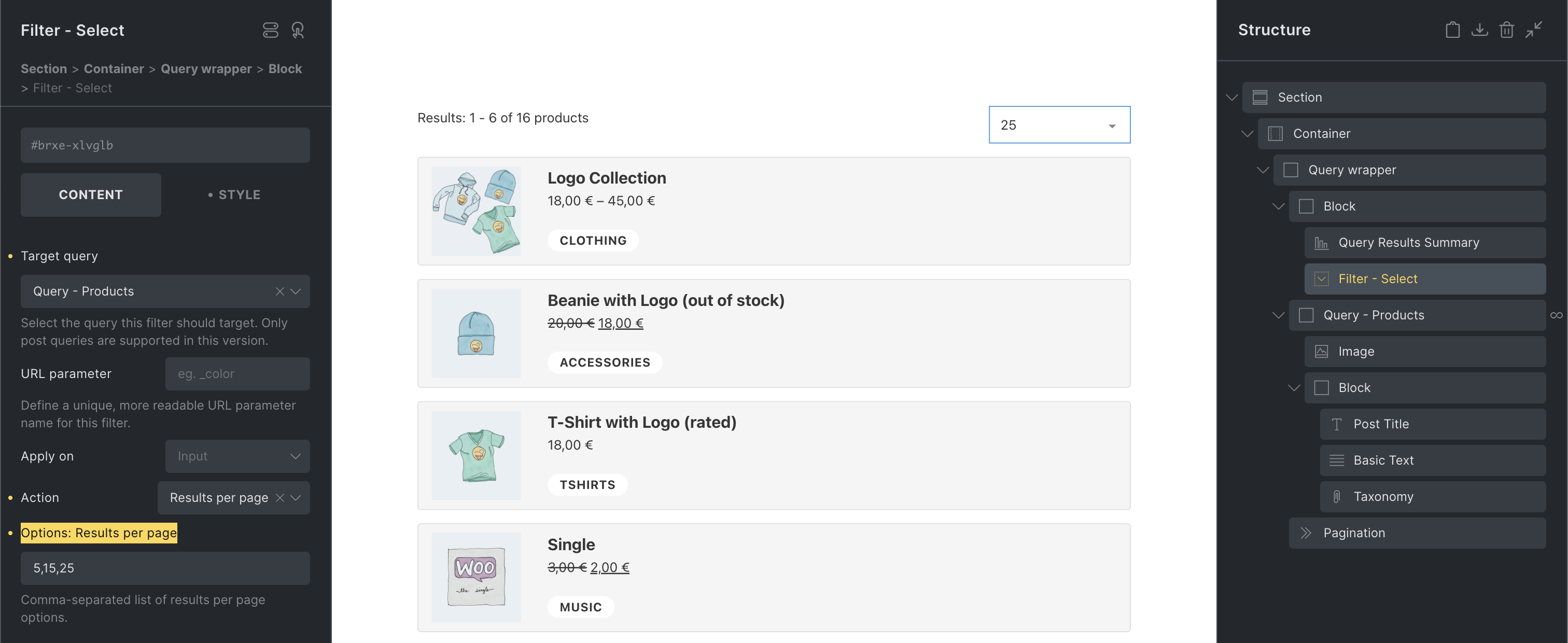Clear the Results per page action
Image resolution: width=1568 pixels, height=643 pixels.
(279, 498)
